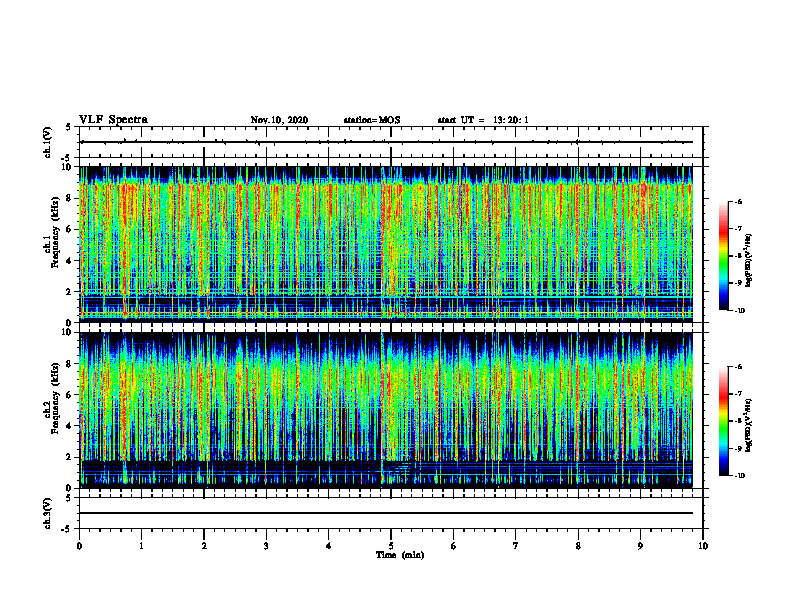This screenshot has width=792, height=612.
Task: Click the "8" kHz tick of ch.1 spectrogram
Action: [x=69, y=198]
